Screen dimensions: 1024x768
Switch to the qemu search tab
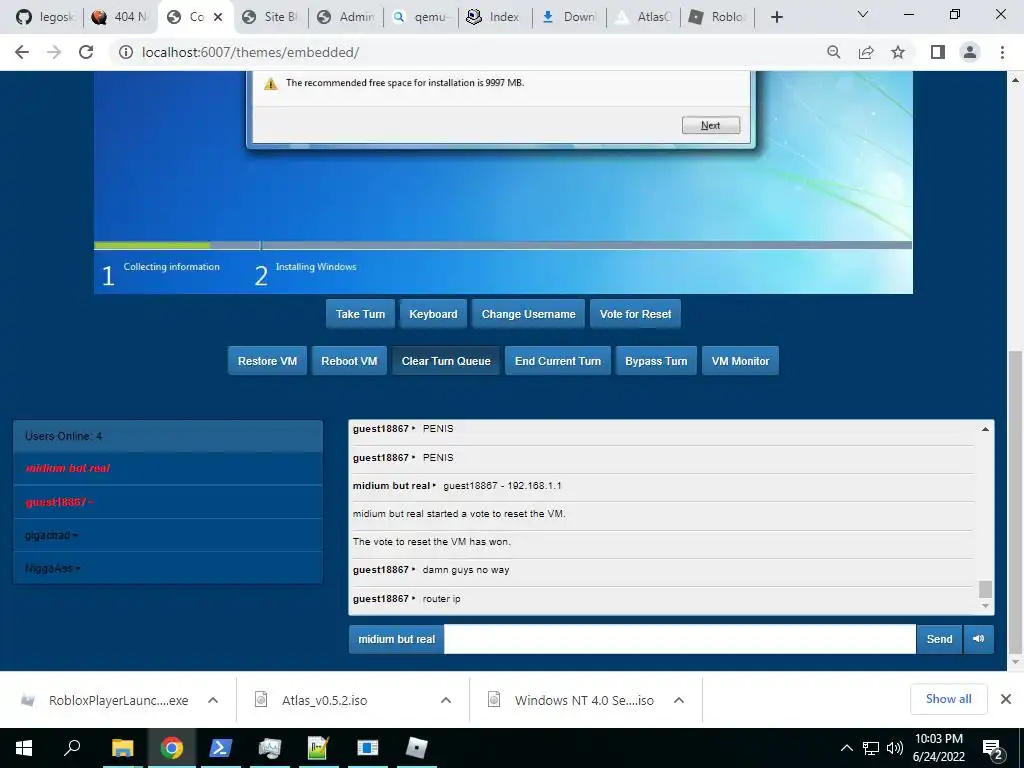click(421, 17)
